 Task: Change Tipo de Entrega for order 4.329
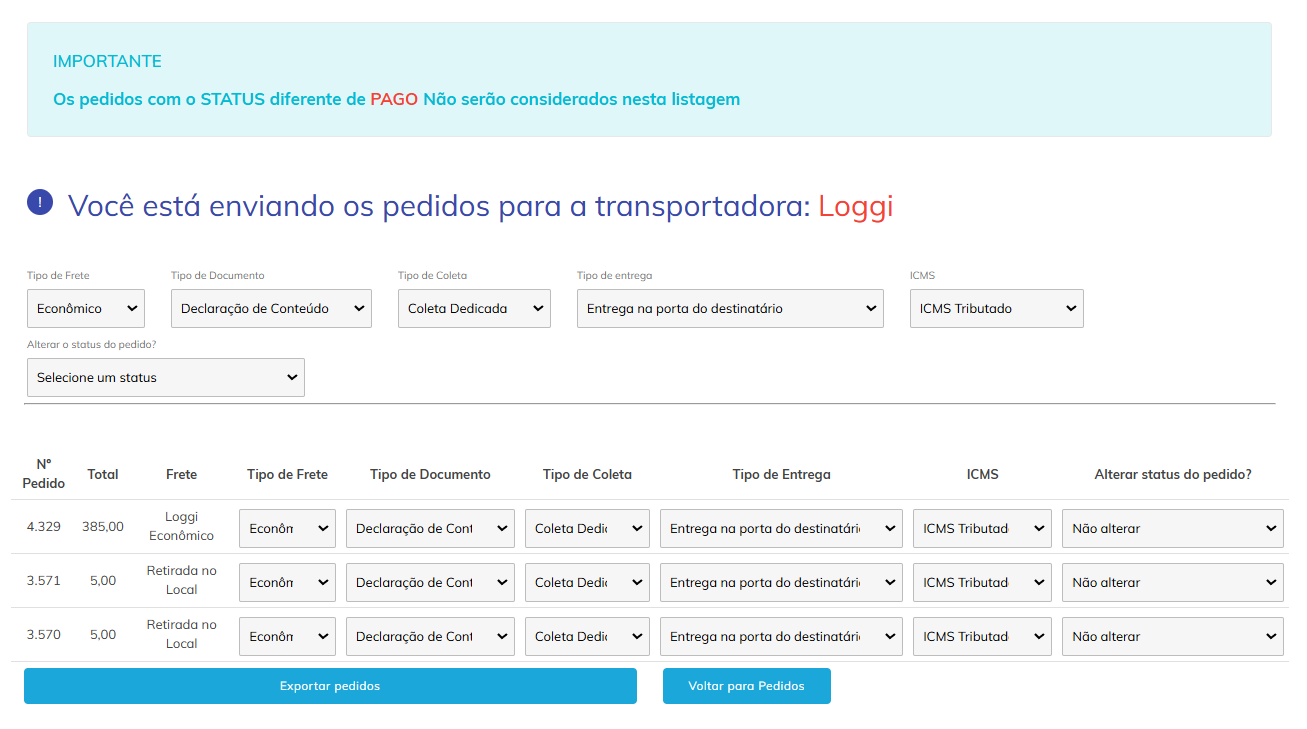coord(781,528)
